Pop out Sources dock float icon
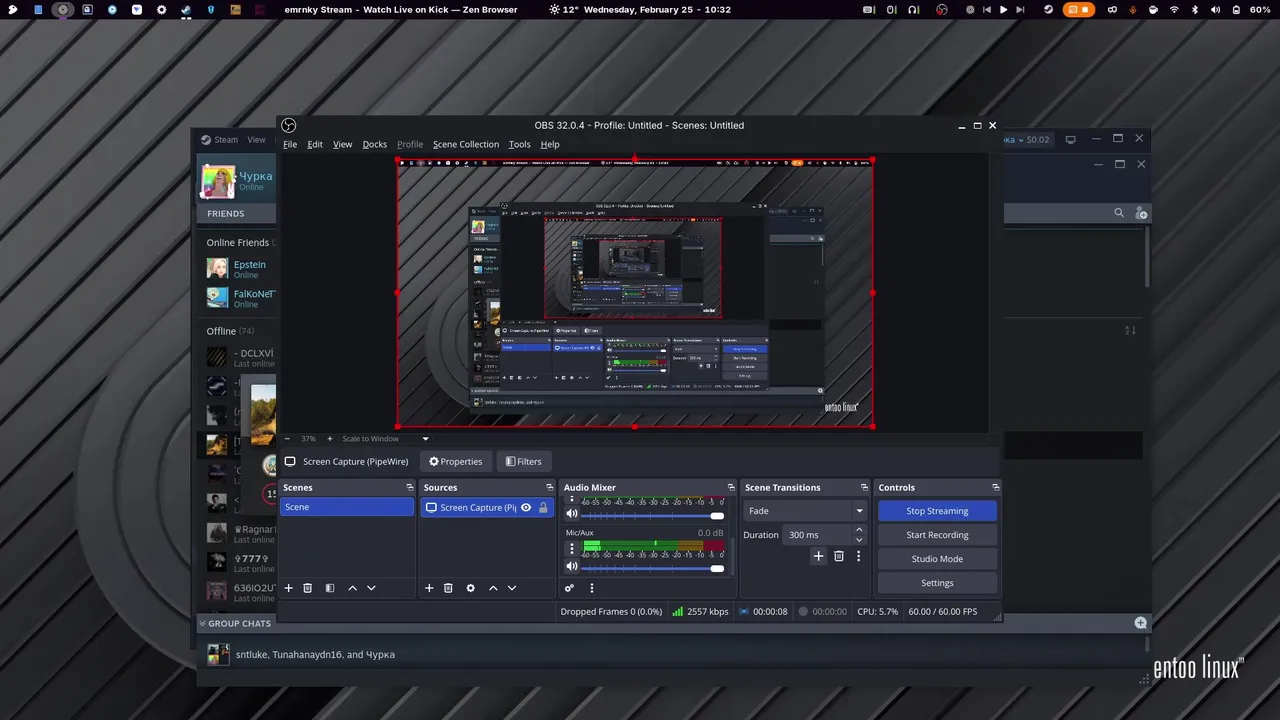Viewport: 1280px width, 720px height. point(549,488)
